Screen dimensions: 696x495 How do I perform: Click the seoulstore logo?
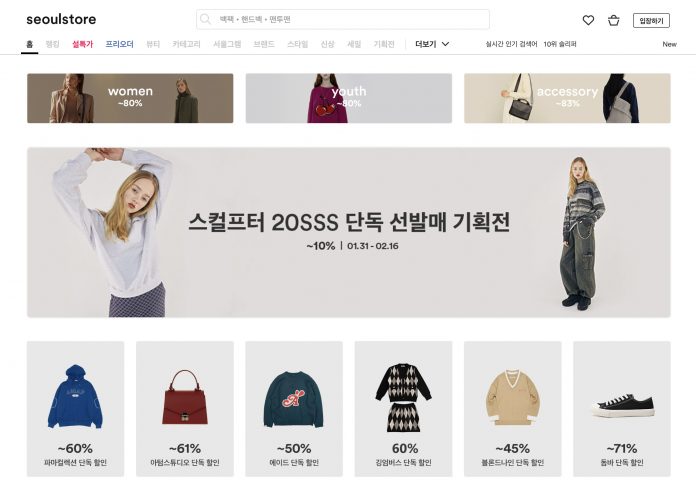[x=61, y=20]
